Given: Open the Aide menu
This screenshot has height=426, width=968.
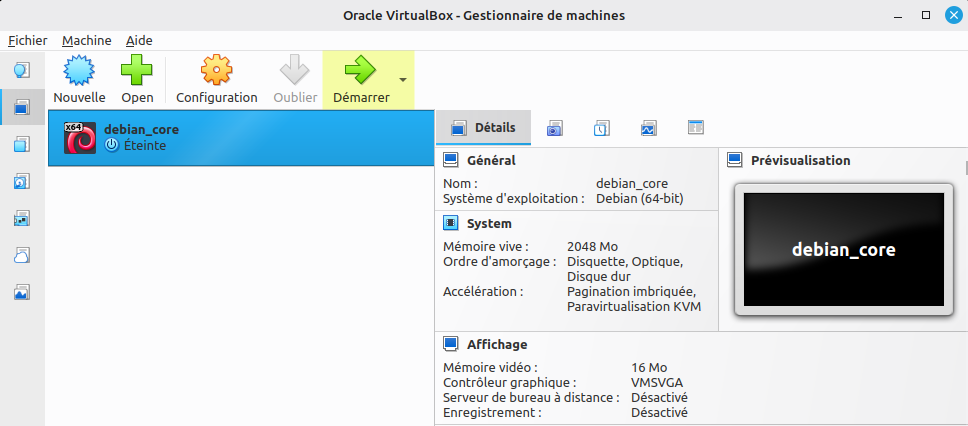Looking at the screenshot, I should pos(139,40).
